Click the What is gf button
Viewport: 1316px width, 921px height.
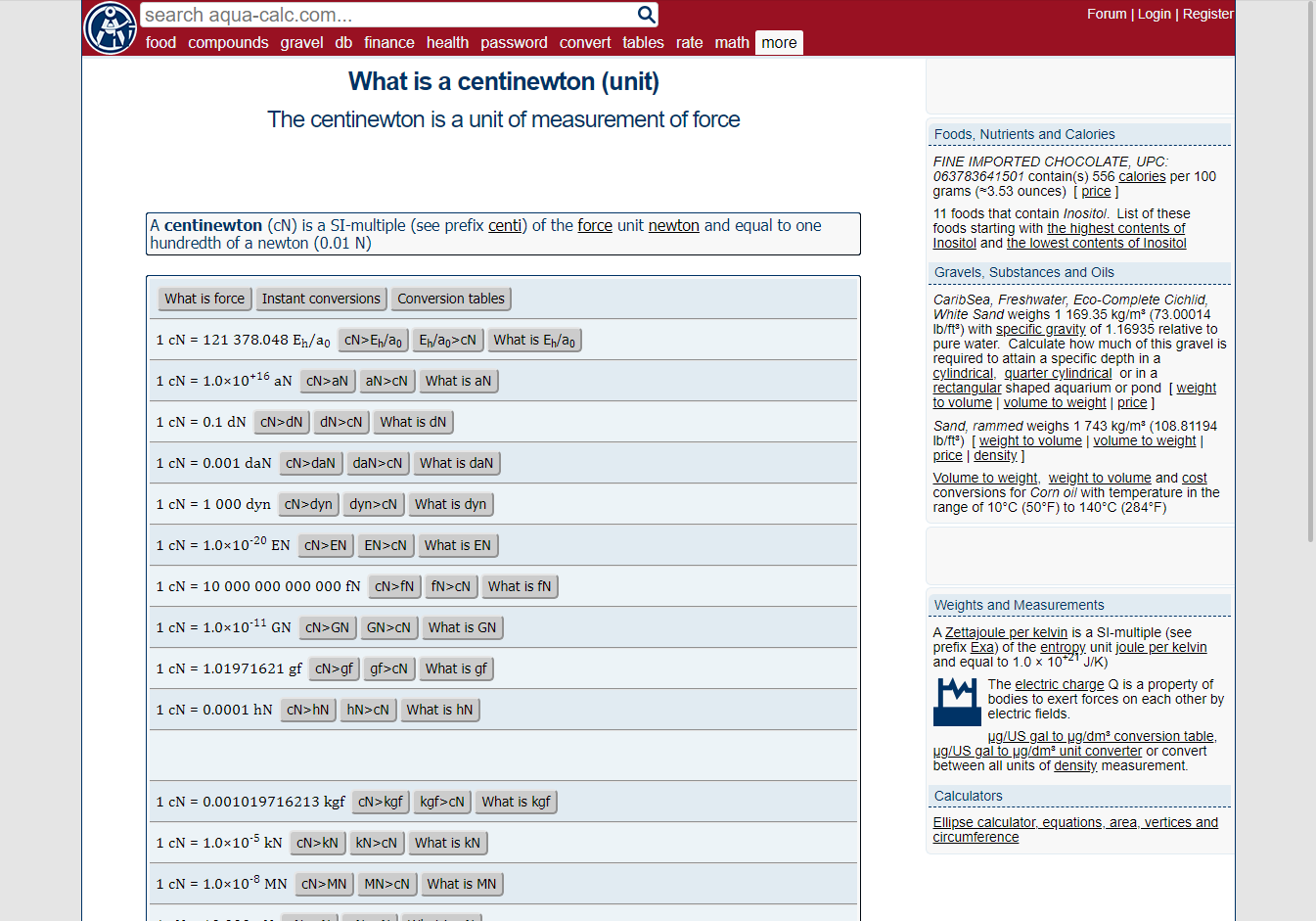pos(456,668)
